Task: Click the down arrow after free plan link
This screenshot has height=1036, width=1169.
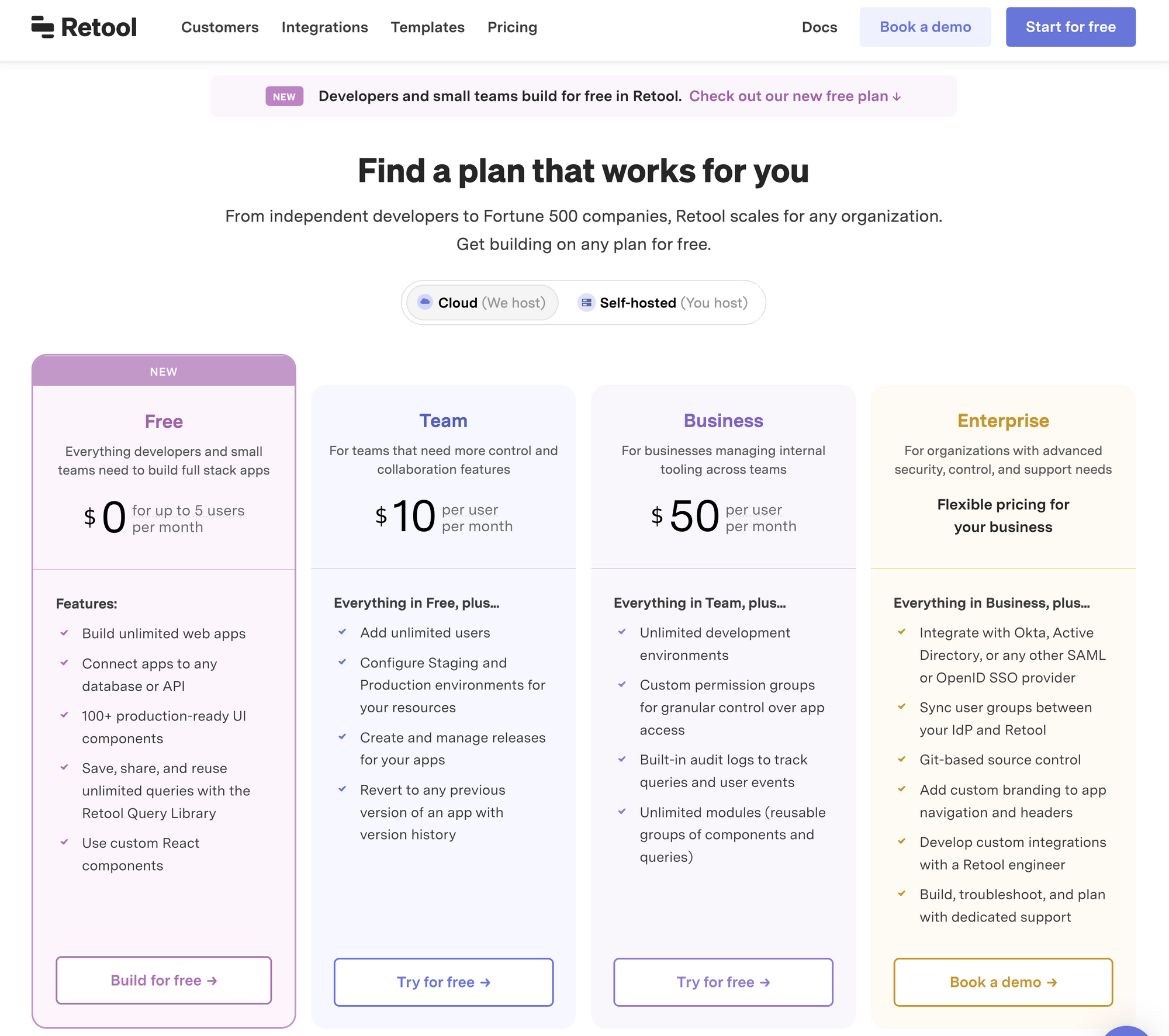Action: click(897, 97)
